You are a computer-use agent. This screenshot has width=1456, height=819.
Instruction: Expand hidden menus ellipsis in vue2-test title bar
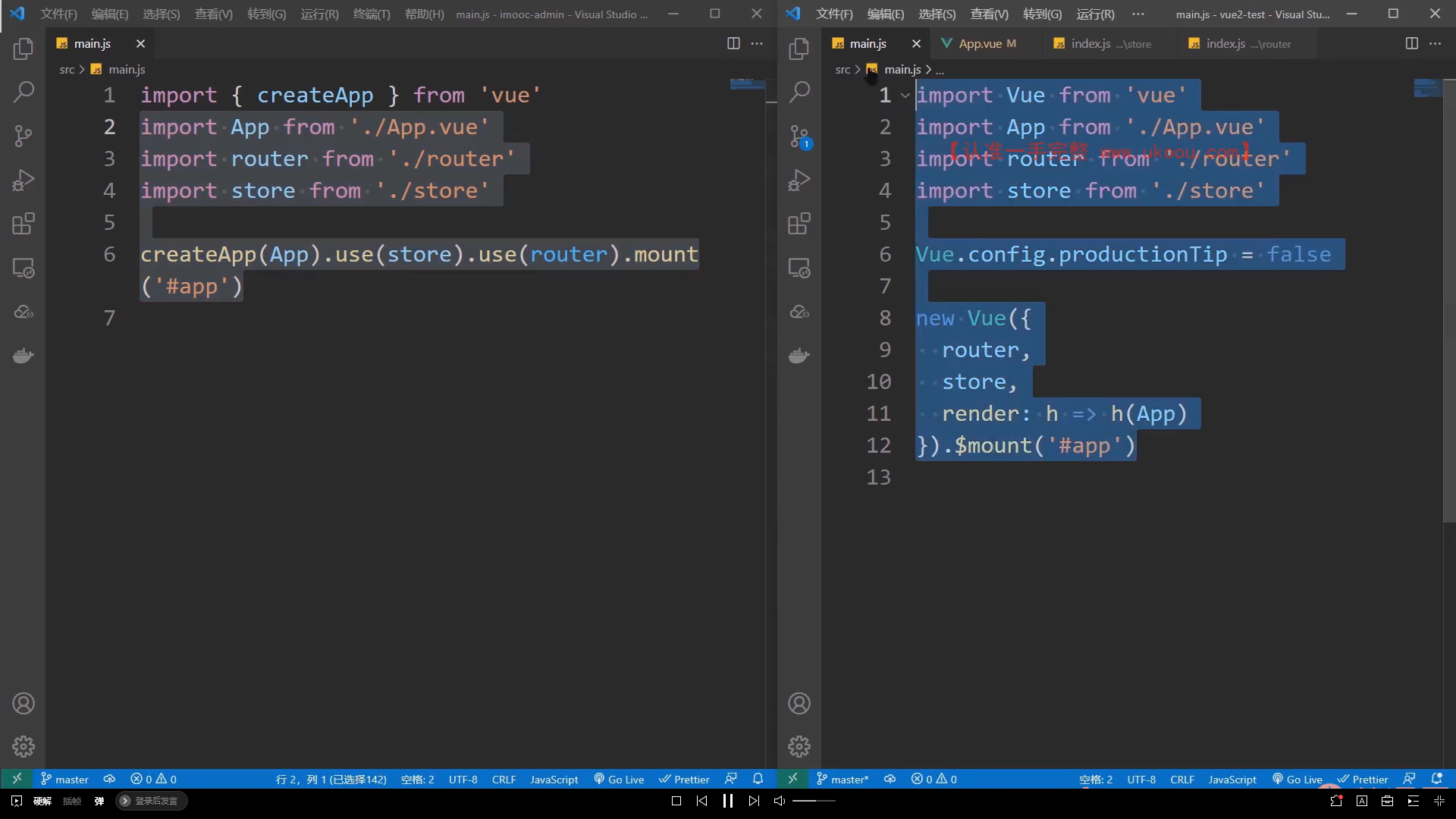(1138, 14)
